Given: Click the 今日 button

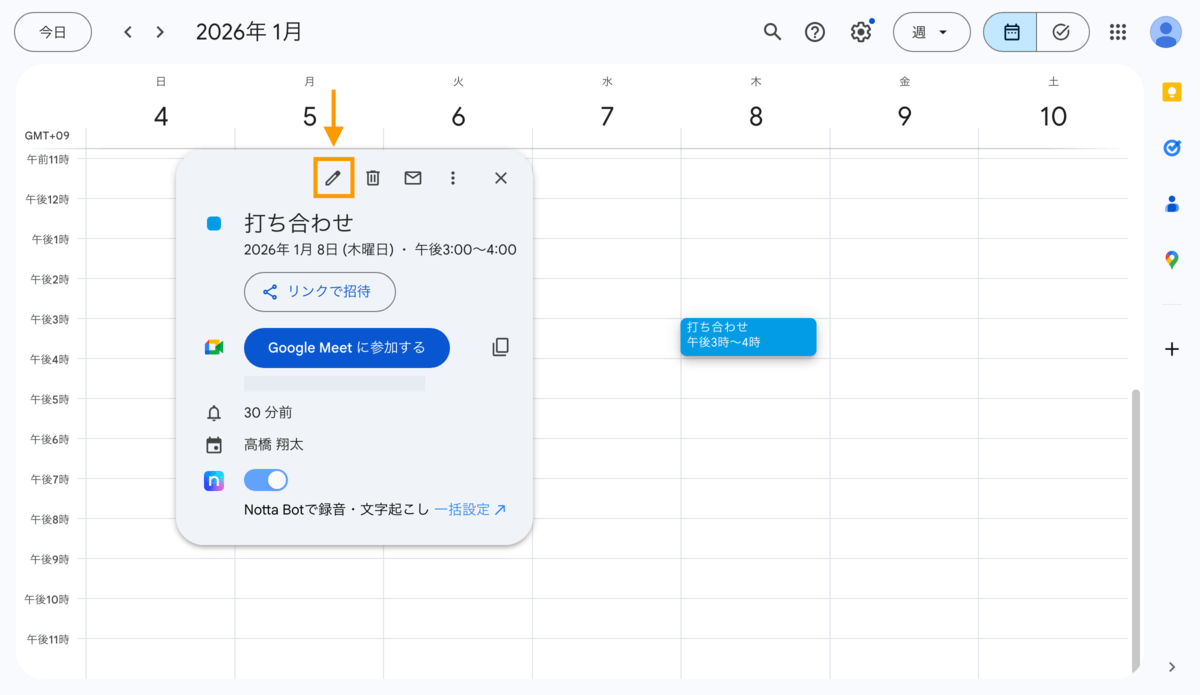Looking at the screenshot, I should (x=53, y=32).
